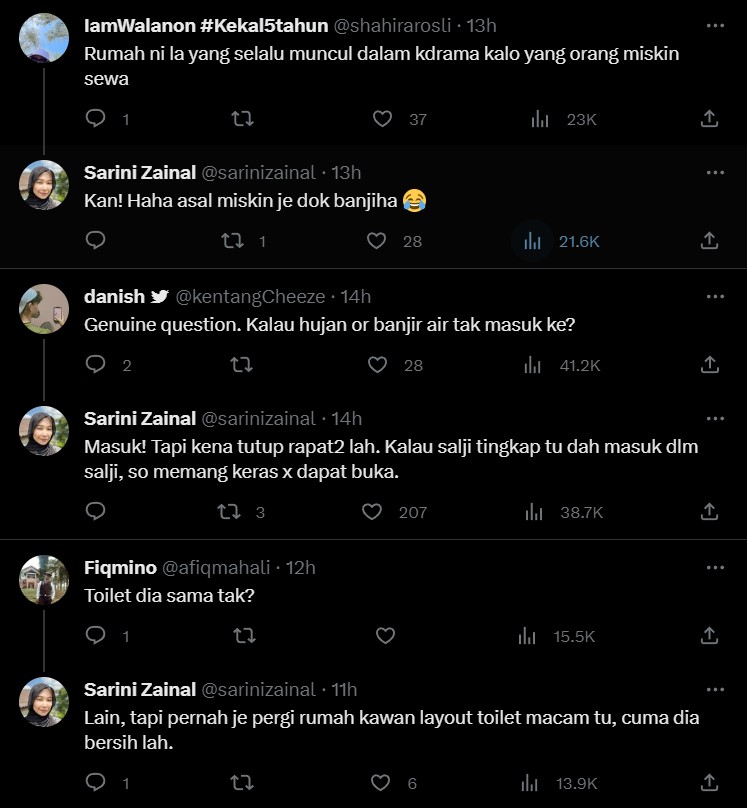Like Sarini's 'Kan! Haha asal miskin' reply
Image resolution: width=747 pixels, height=808 pixels.
[x=376, y=241]
